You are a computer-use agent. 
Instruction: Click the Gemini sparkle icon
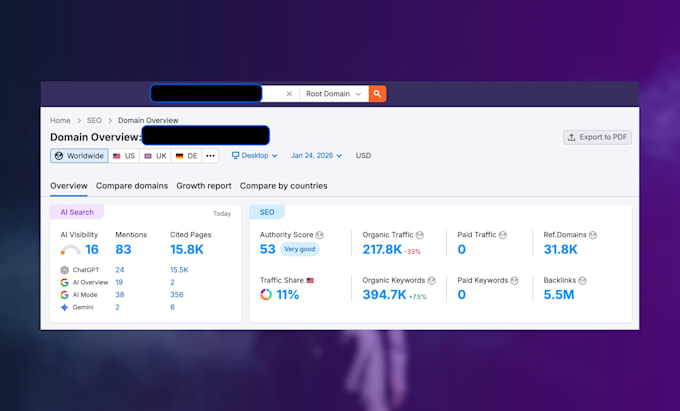[x=65, y=307]
